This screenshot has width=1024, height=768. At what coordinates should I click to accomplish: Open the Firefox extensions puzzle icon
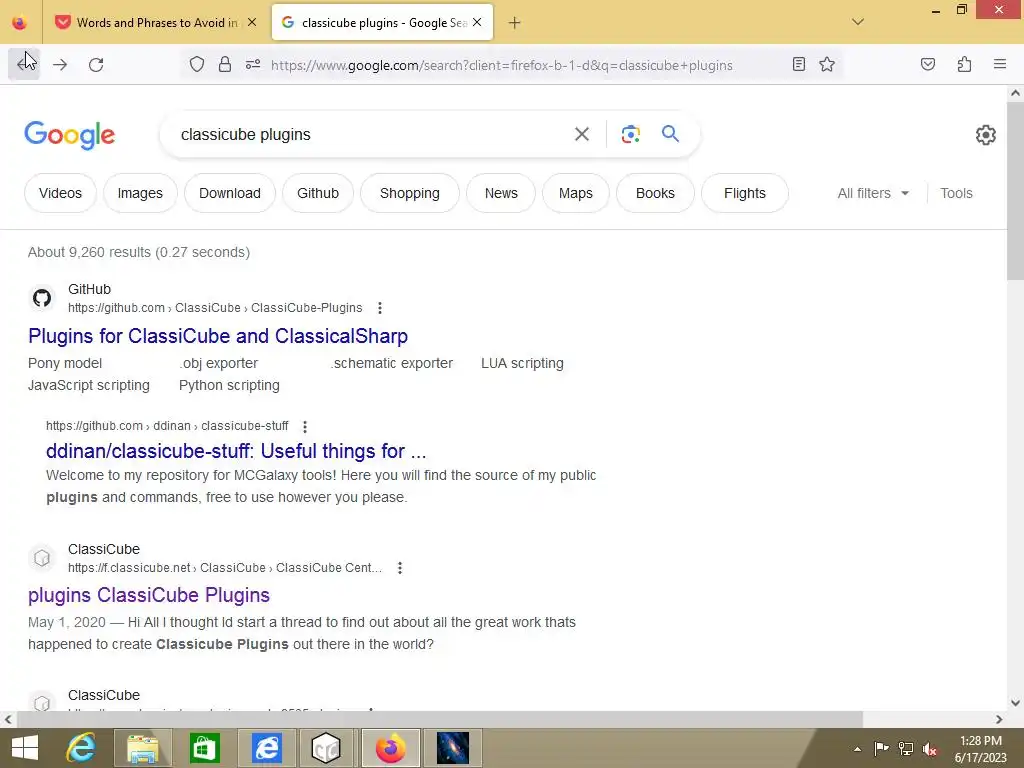(x=964, y=64)
